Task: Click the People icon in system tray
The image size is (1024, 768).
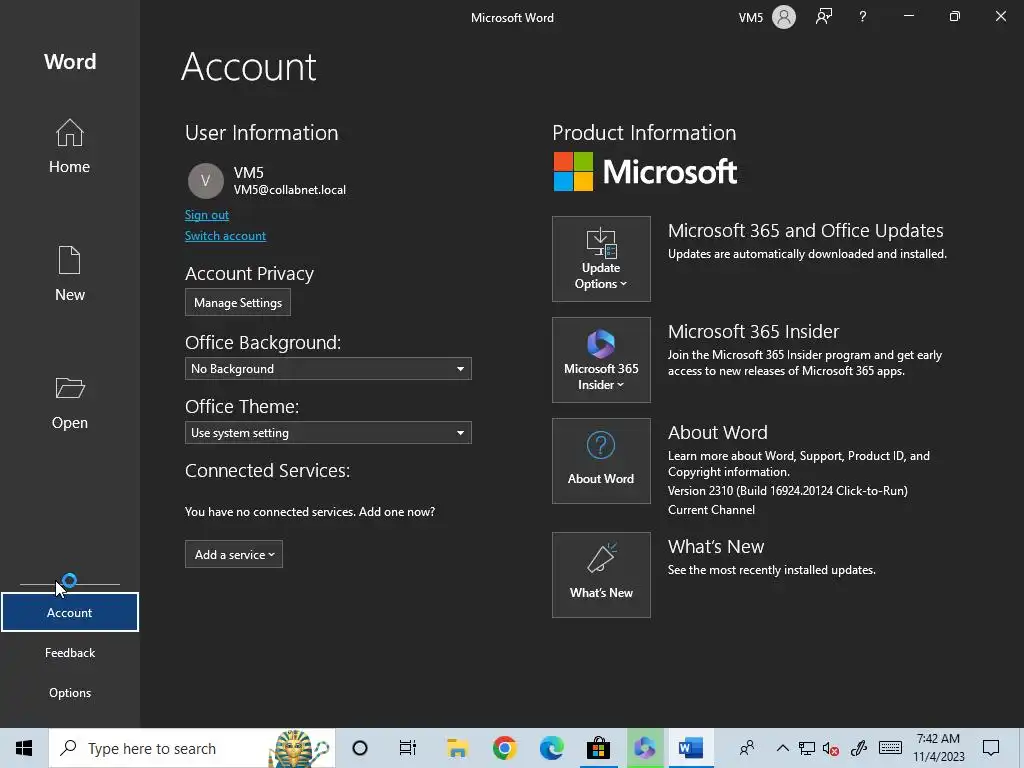Action: [x=747, y=748]
